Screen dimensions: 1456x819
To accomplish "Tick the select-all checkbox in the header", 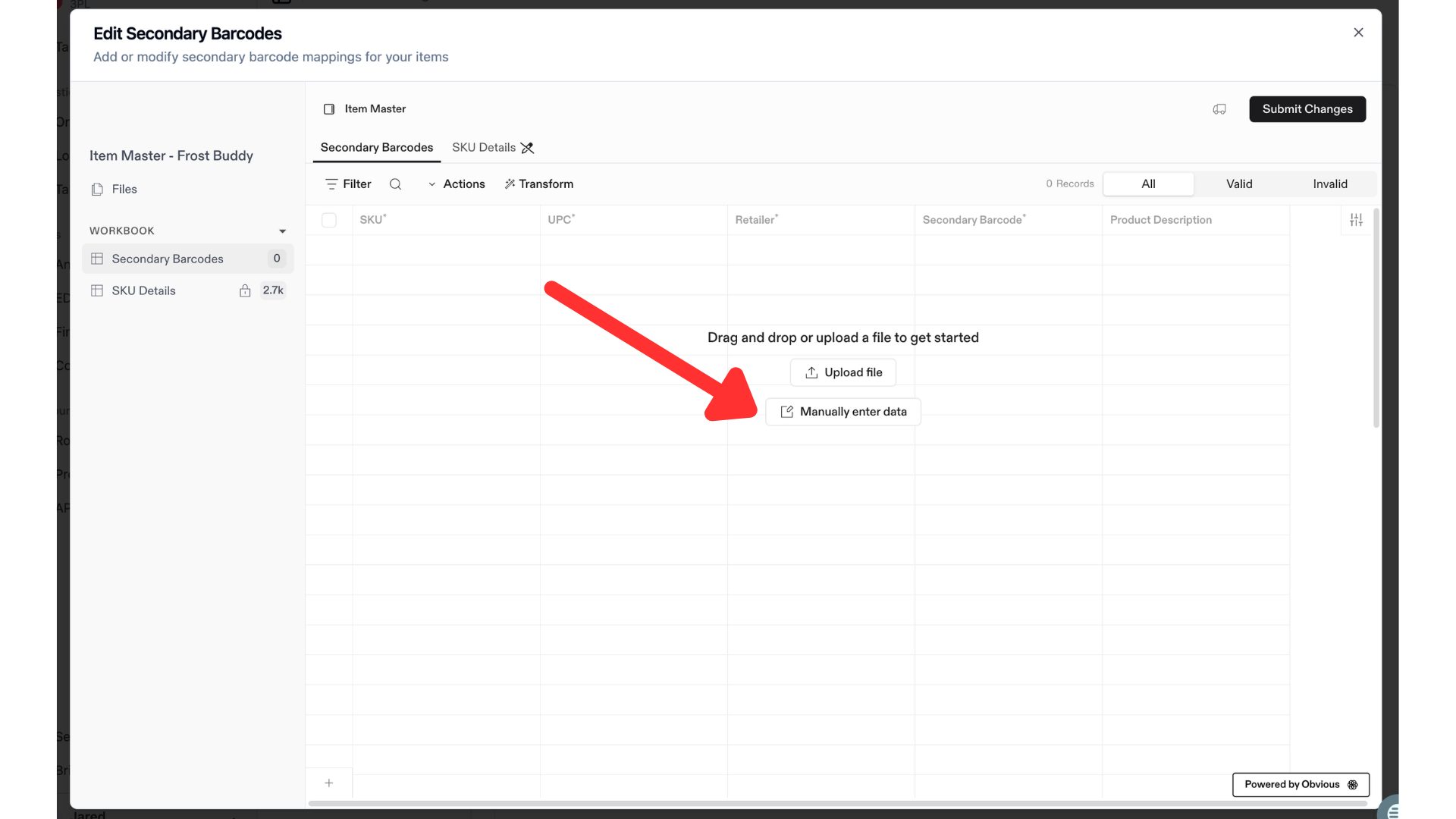I will click(x=329, y=220).
